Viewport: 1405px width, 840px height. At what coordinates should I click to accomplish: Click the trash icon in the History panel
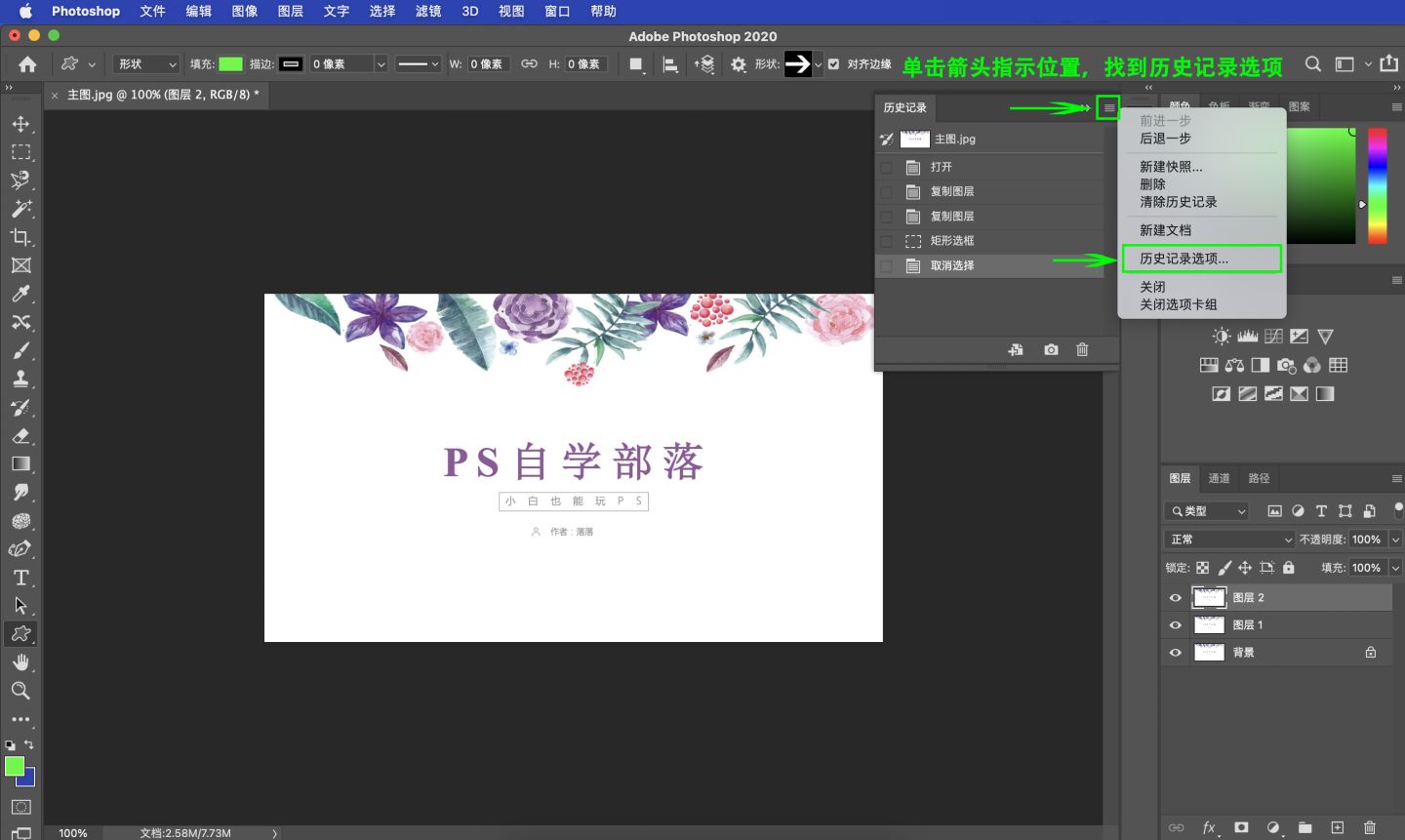coord(1082,348)
